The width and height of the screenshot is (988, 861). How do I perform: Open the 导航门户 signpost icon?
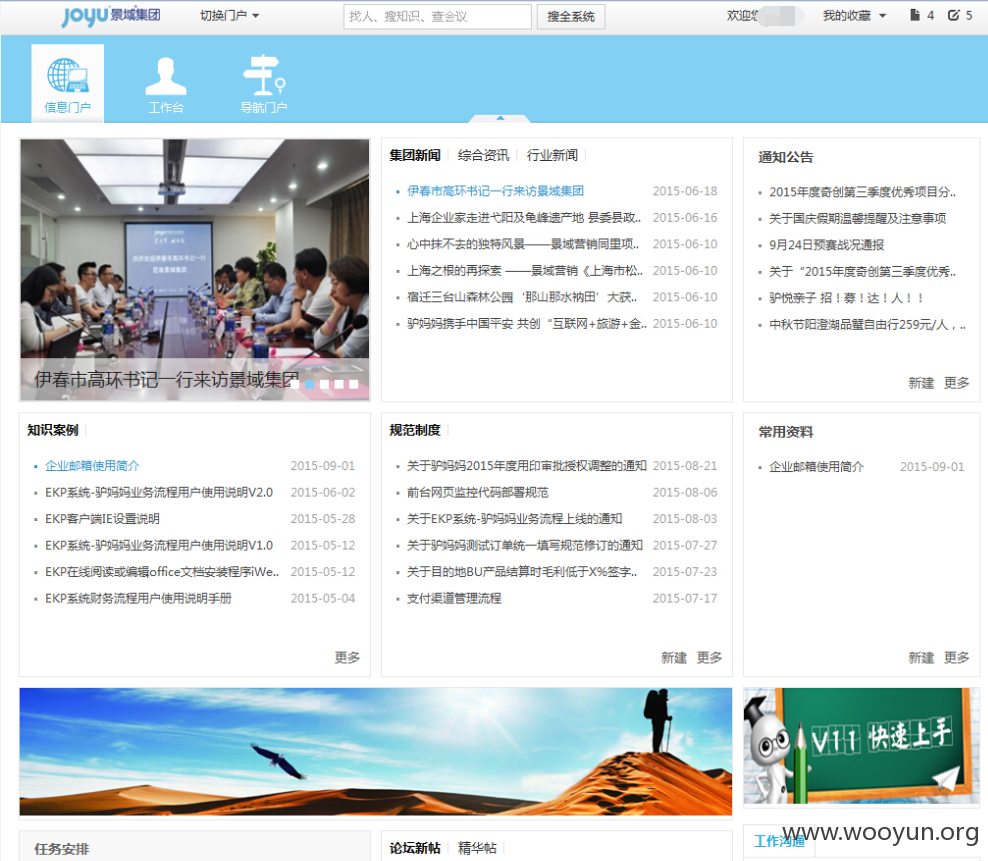pyautogui.click(x=264, y=83)
